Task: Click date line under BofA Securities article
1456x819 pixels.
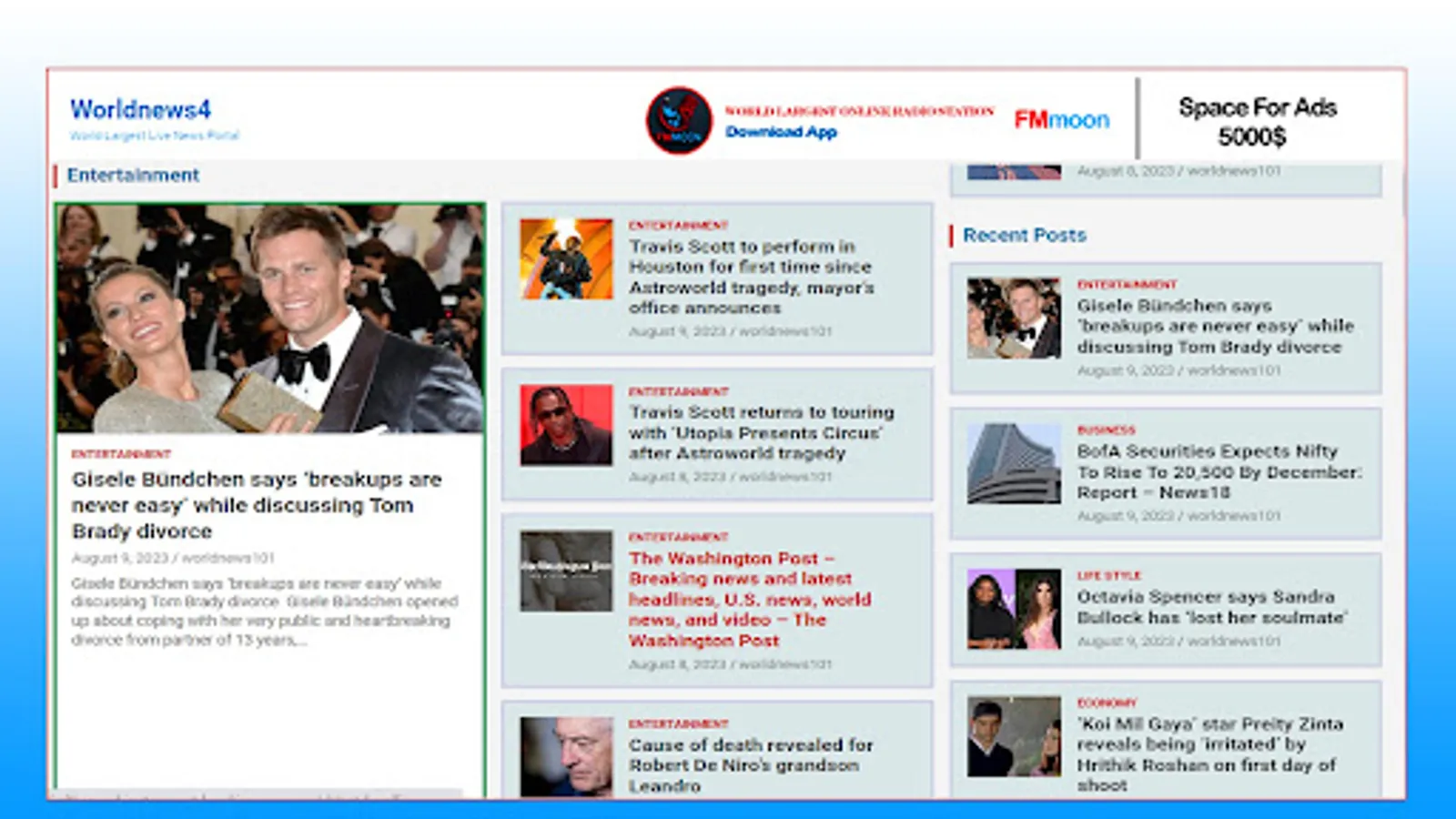Action: (1179, 516)
